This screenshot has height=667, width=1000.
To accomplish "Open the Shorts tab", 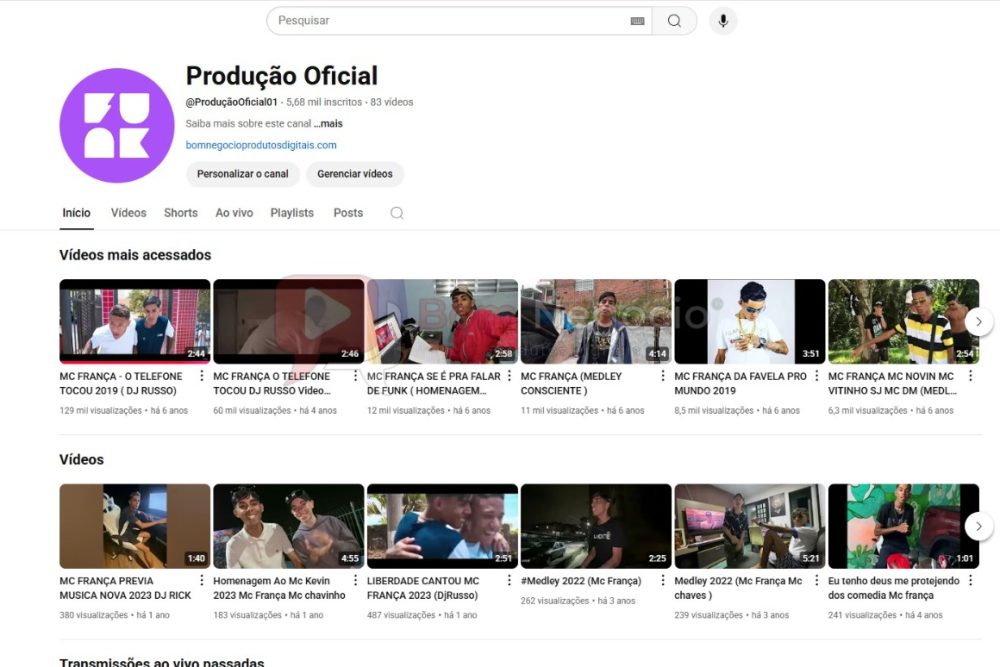I will point(180,213).
